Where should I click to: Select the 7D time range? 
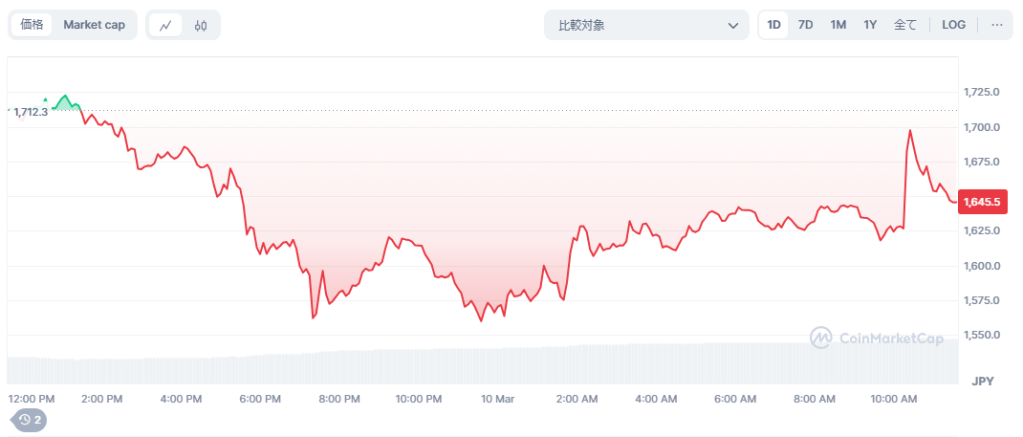(805, 25)
